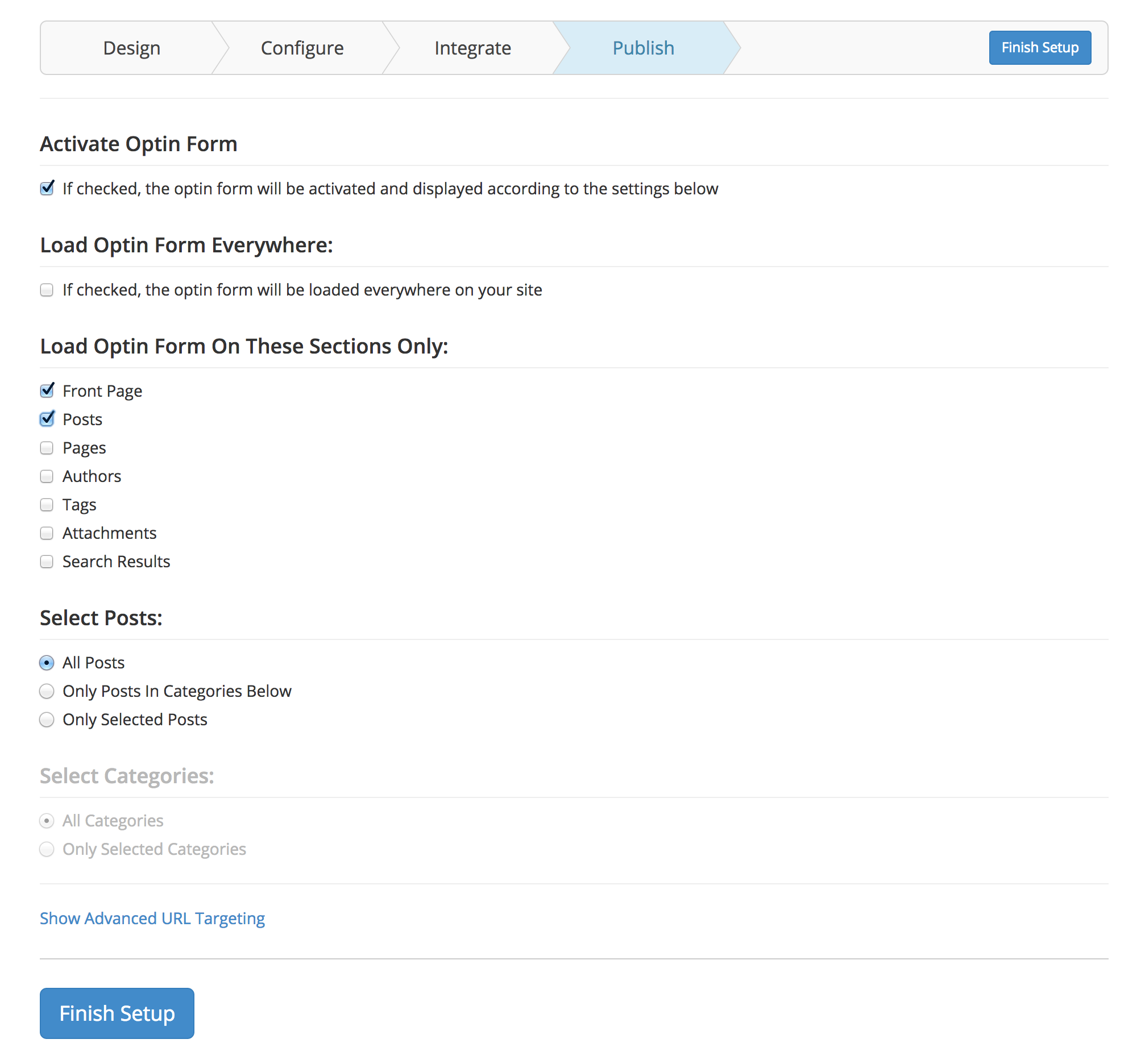Click the top Finish Setup button
The width and height of the screenshot is (1145, 1064).
[x=1039, y=48]
